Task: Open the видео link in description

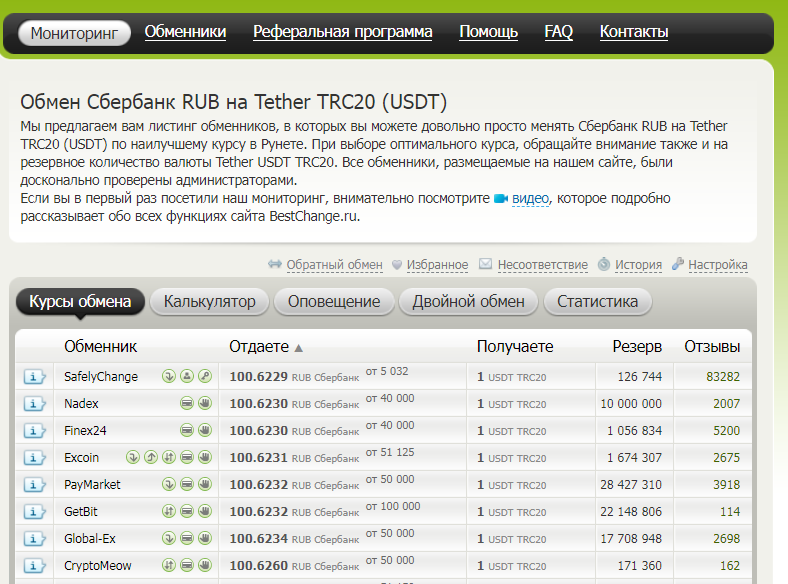Action: 530,199
